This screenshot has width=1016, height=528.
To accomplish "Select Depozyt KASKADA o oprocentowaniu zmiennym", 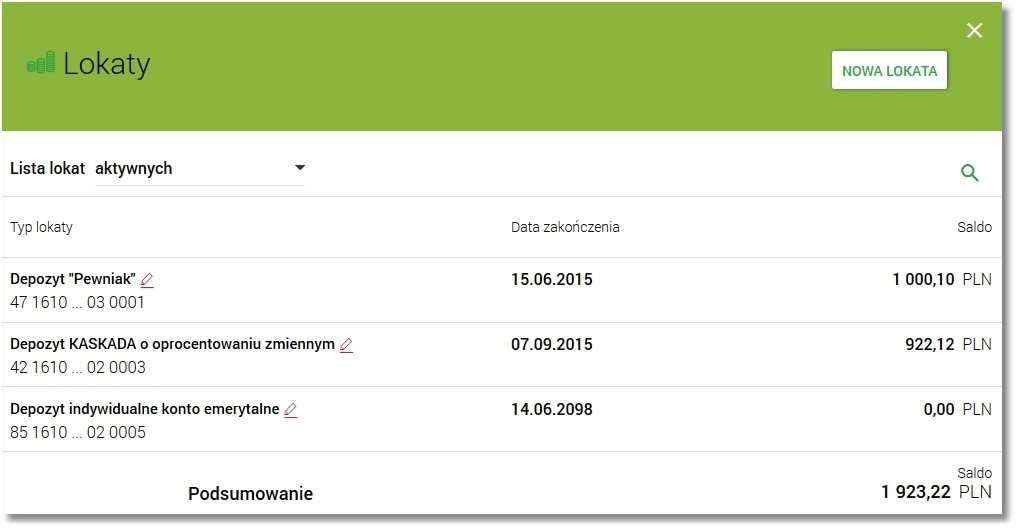I will click(x=172, y=344).
